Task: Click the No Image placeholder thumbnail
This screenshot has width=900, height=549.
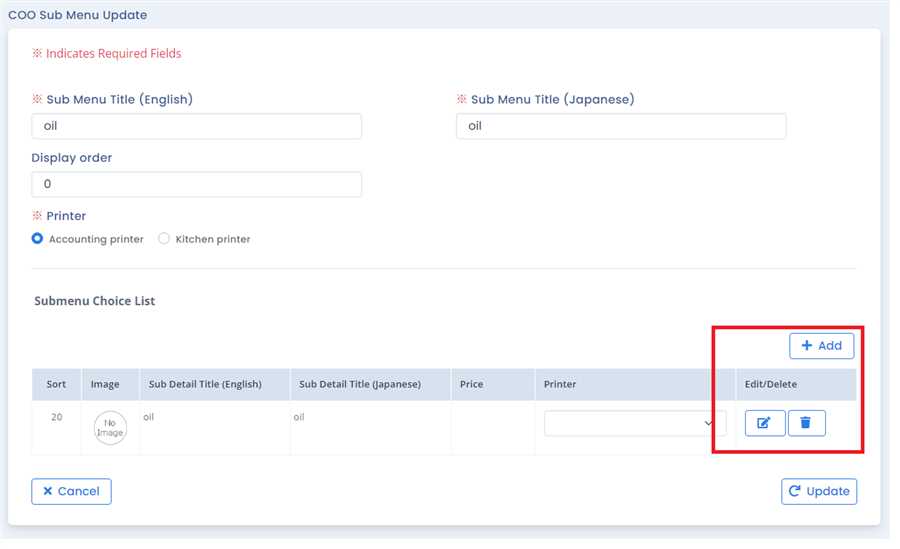Action: coord(110,428)
